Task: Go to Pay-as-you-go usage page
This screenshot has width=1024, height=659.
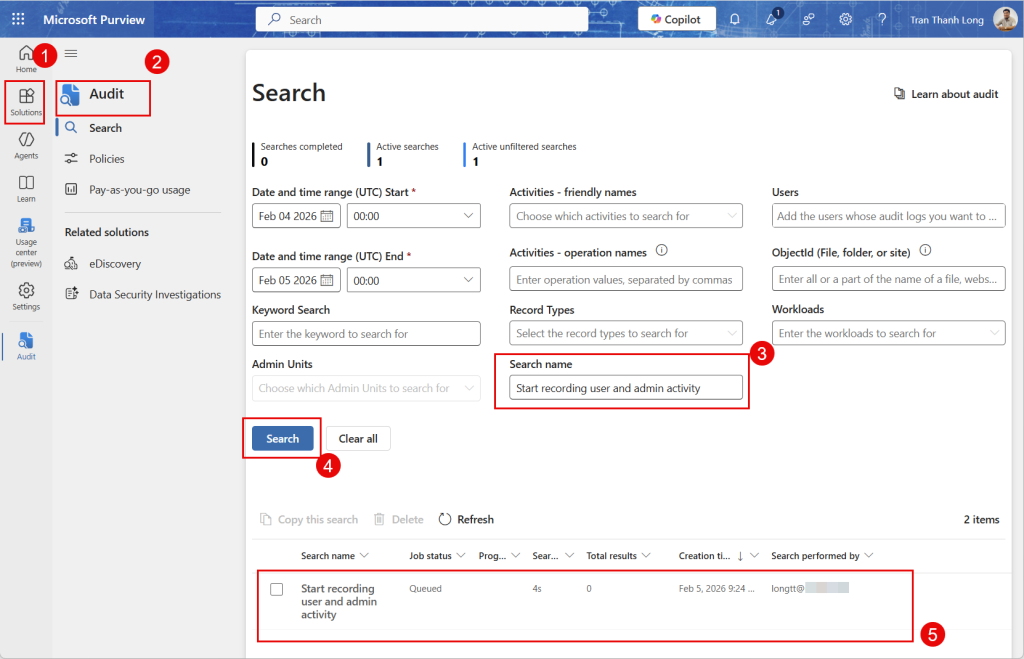Action: 139,190
